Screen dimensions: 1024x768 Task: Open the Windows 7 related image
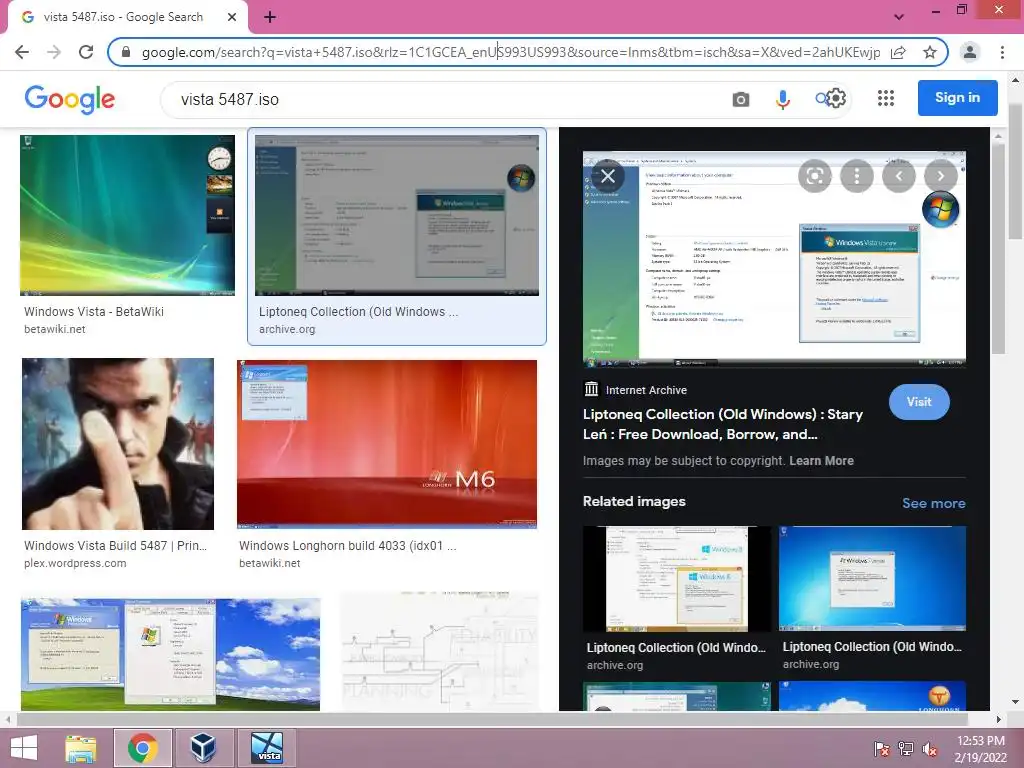872,579
